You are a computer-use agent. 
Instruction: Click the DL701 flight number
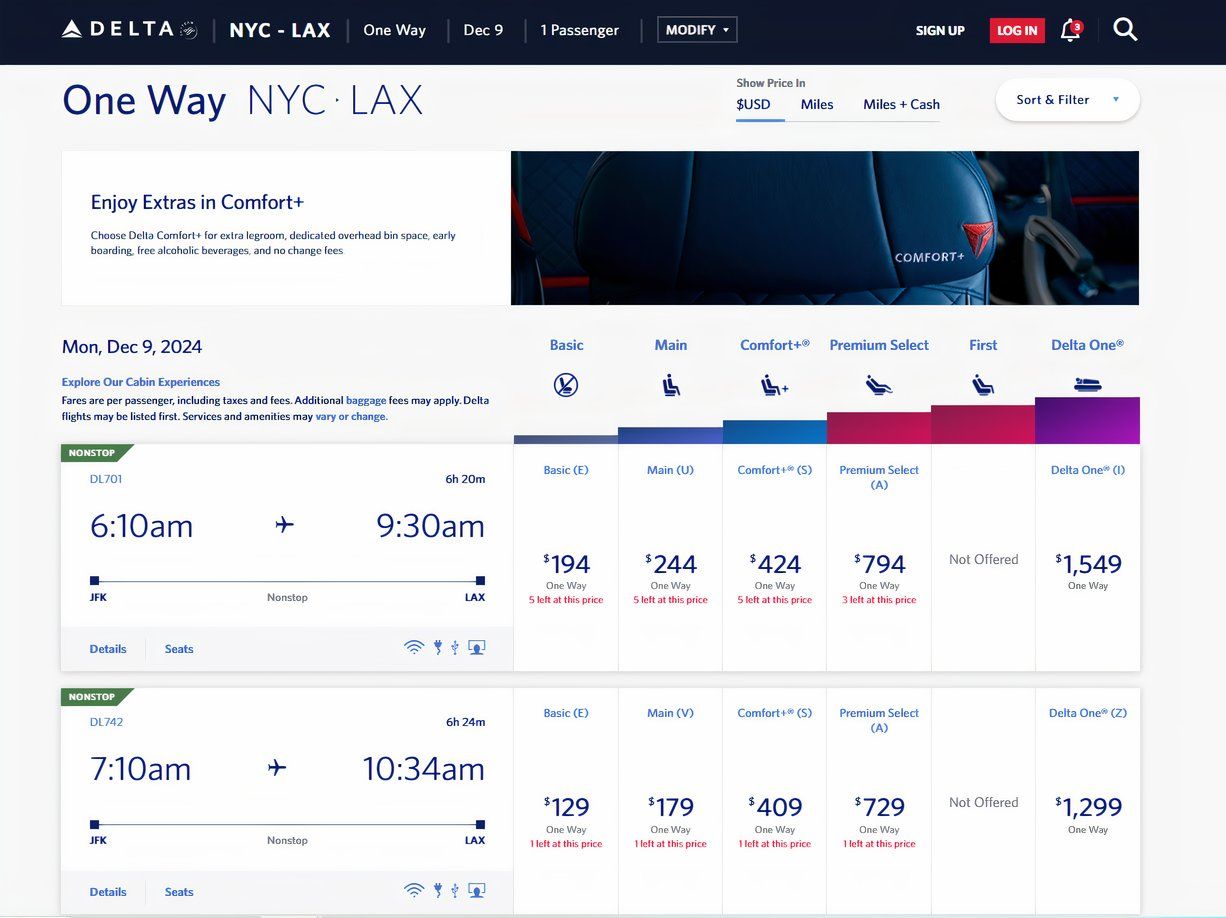[x=106, y=479]
